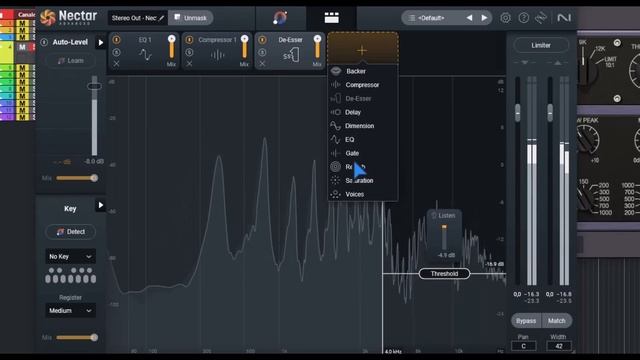The height and width of the screenshot is (360, 640).
Task: Open the Stereo Out track name selector
Action: tap(138, 18)
